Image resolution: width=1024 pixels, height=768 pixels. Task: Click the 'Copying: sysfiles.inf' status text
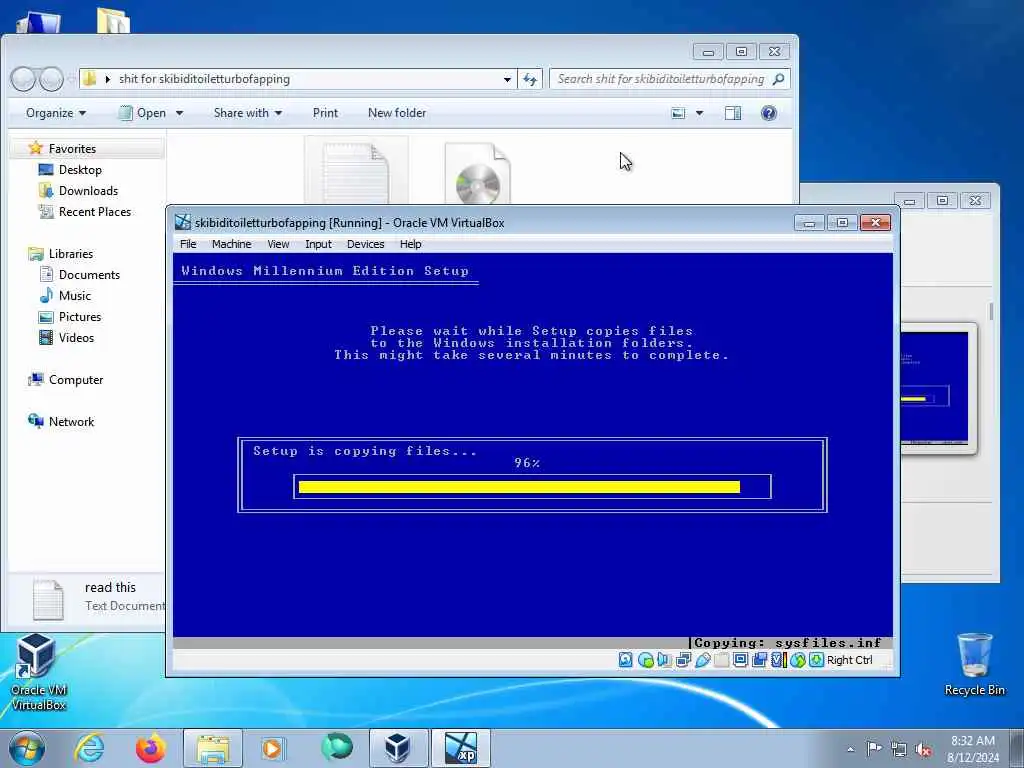[788, 643]
